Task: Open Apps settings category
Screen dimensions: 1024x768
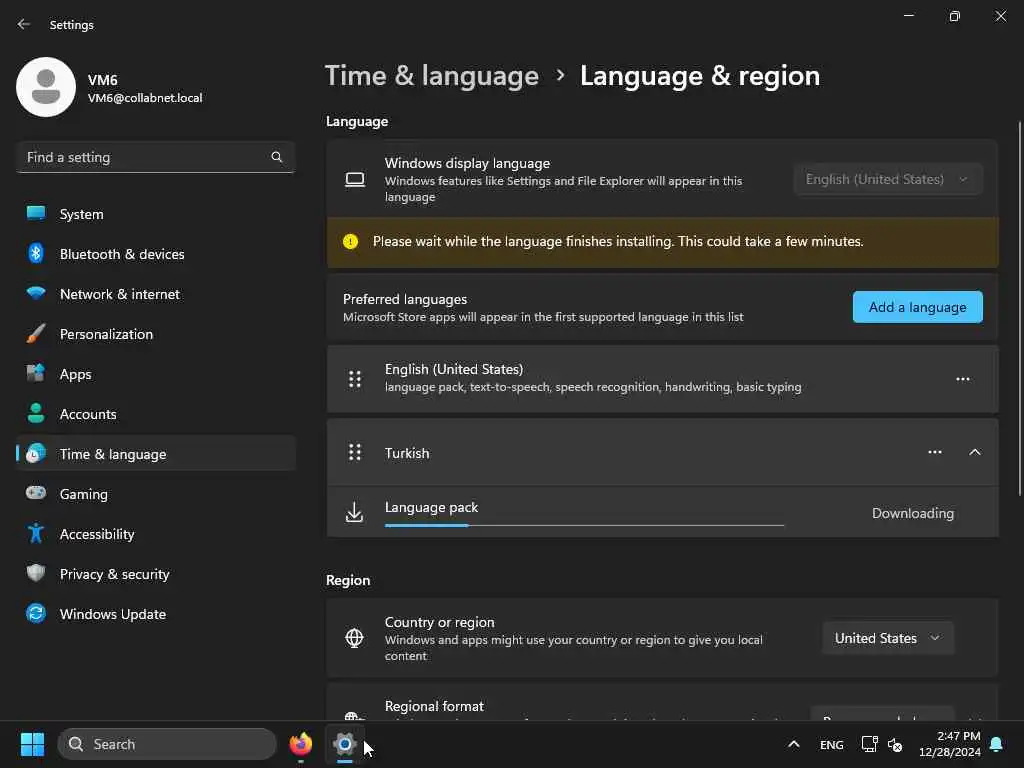Action: pos(155,374)
